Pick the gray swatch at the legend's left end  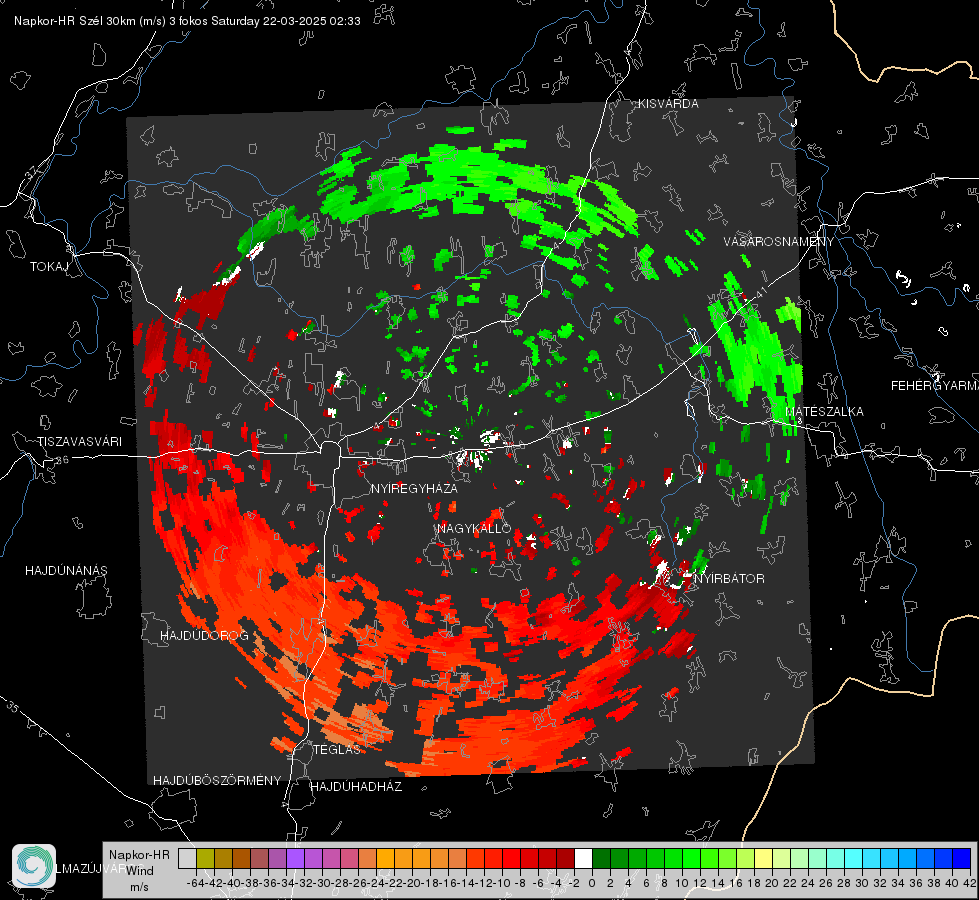[x=187, y=858]
